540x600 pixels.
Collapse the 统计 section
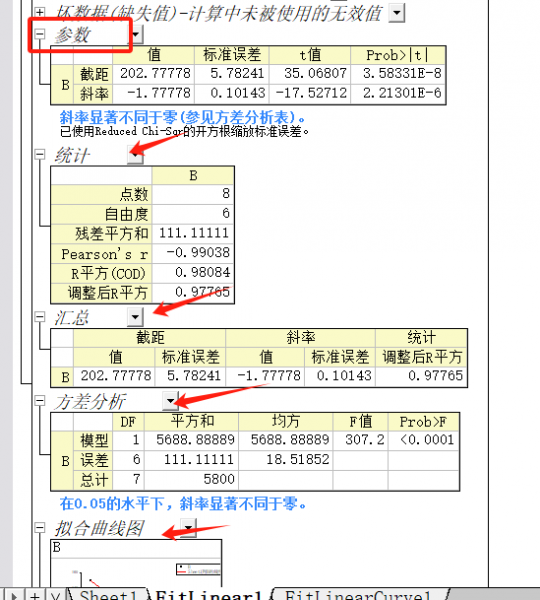tap(39, 154)
